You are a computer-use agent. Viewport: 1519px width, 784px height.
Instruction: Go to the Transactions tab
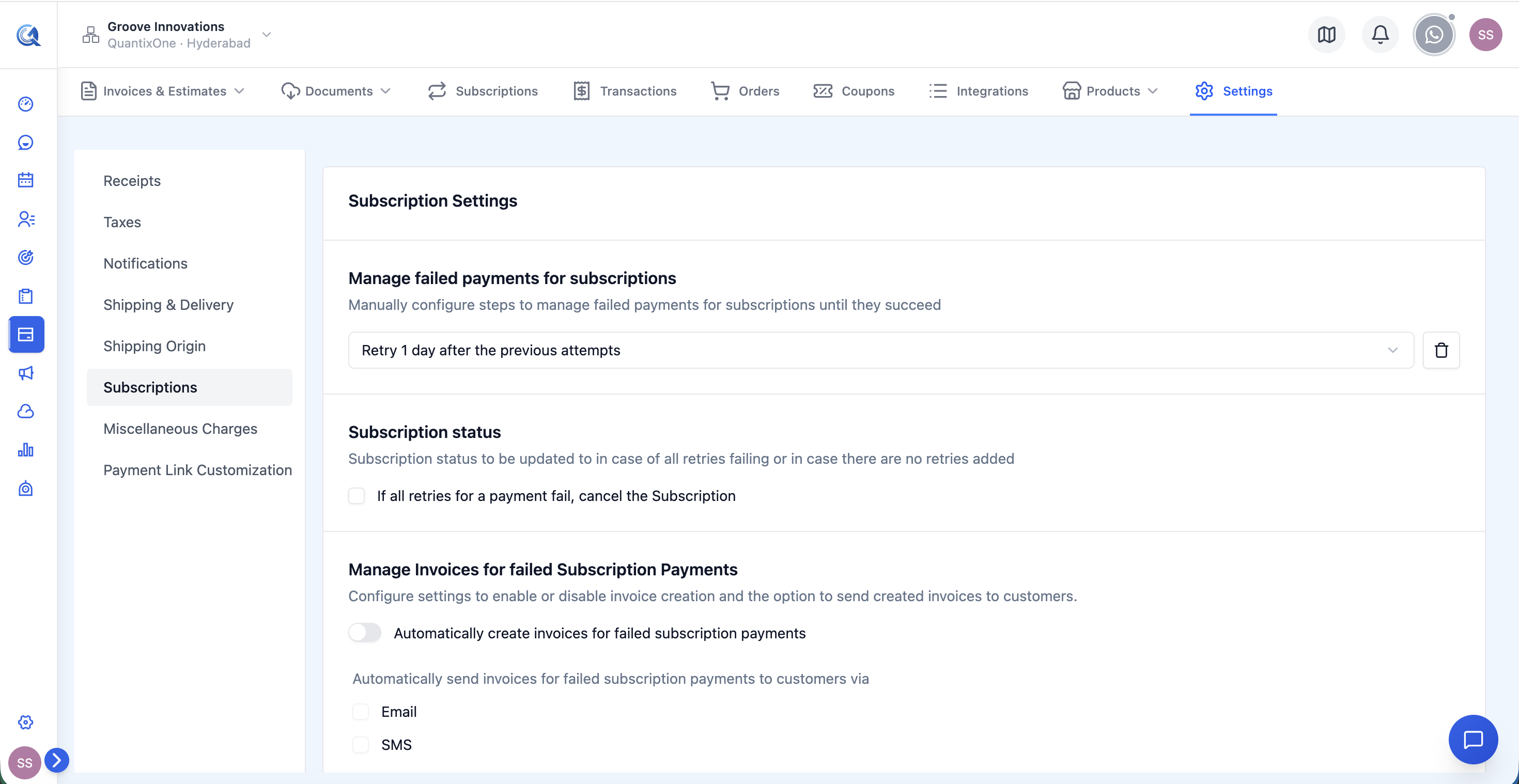coord(625,91)
